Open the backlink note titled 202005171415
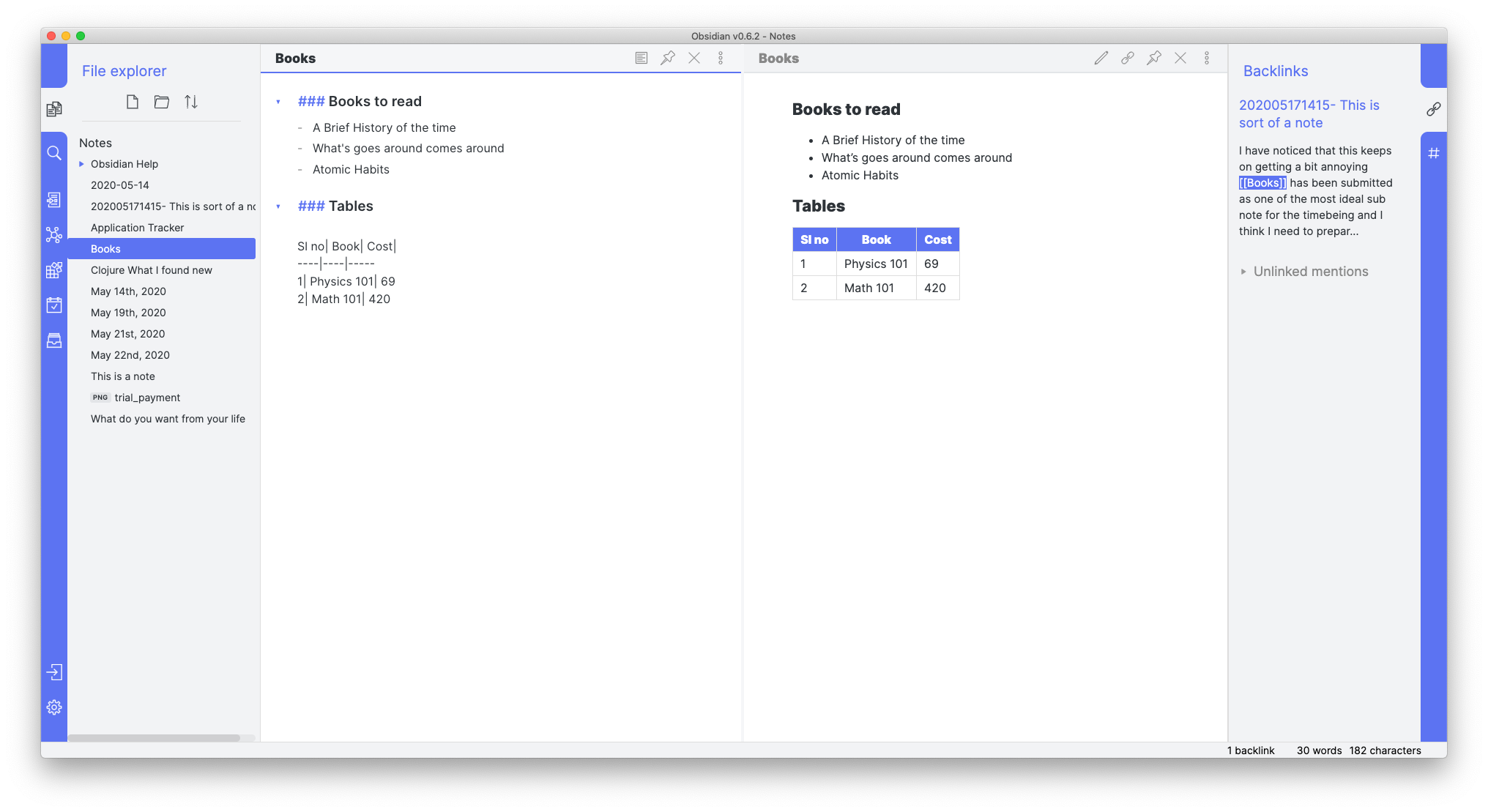Image resolution: width=1488 pixels, height=812 pixels. click(x=1309, y=113)
